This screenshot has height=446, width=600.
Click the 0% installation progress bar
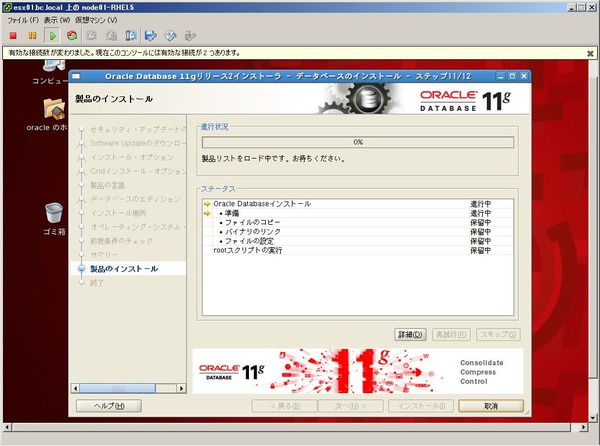coord(358,142)
